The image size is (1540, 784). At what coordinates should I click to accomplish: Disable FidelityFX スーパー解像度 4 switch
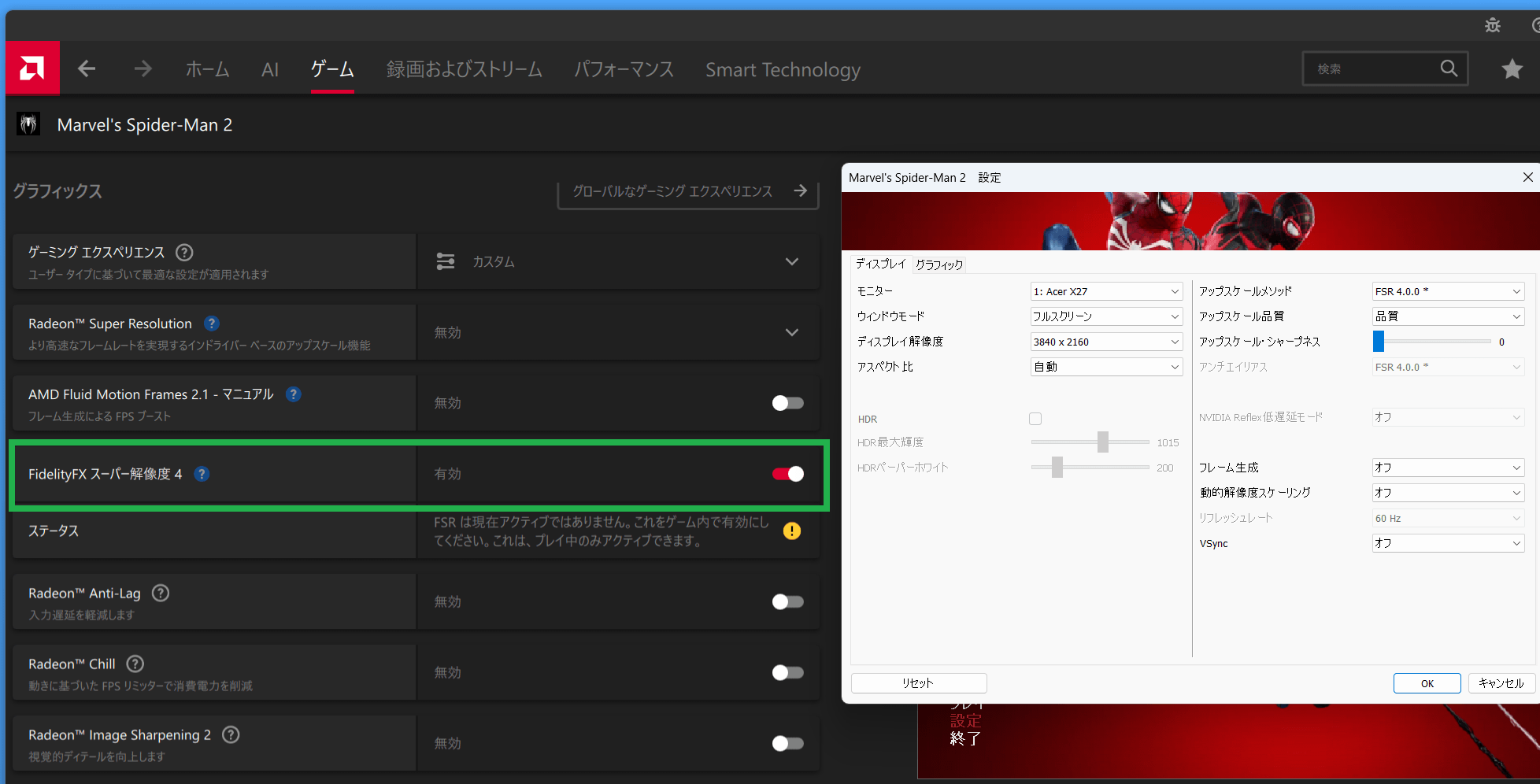coord(787,474)
